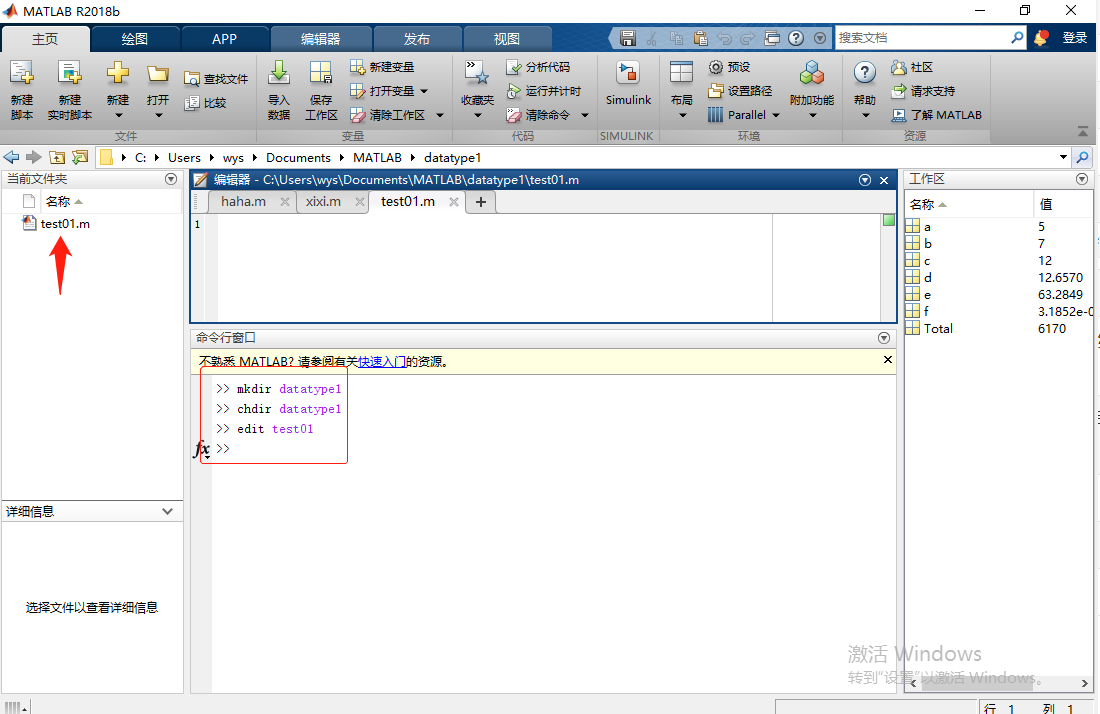The height and width of the screenshot is (714, 1100).
Task: Click the forward arrow in address bar
Action: (33, 157)
